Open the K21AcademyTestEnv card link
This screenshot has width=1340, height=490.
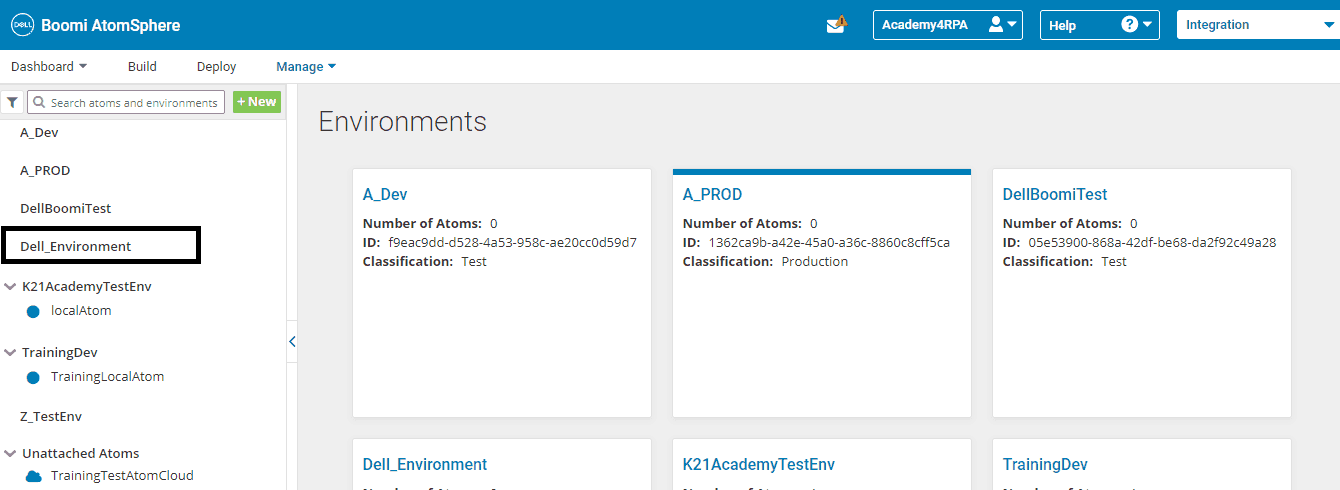click(759, 464)
